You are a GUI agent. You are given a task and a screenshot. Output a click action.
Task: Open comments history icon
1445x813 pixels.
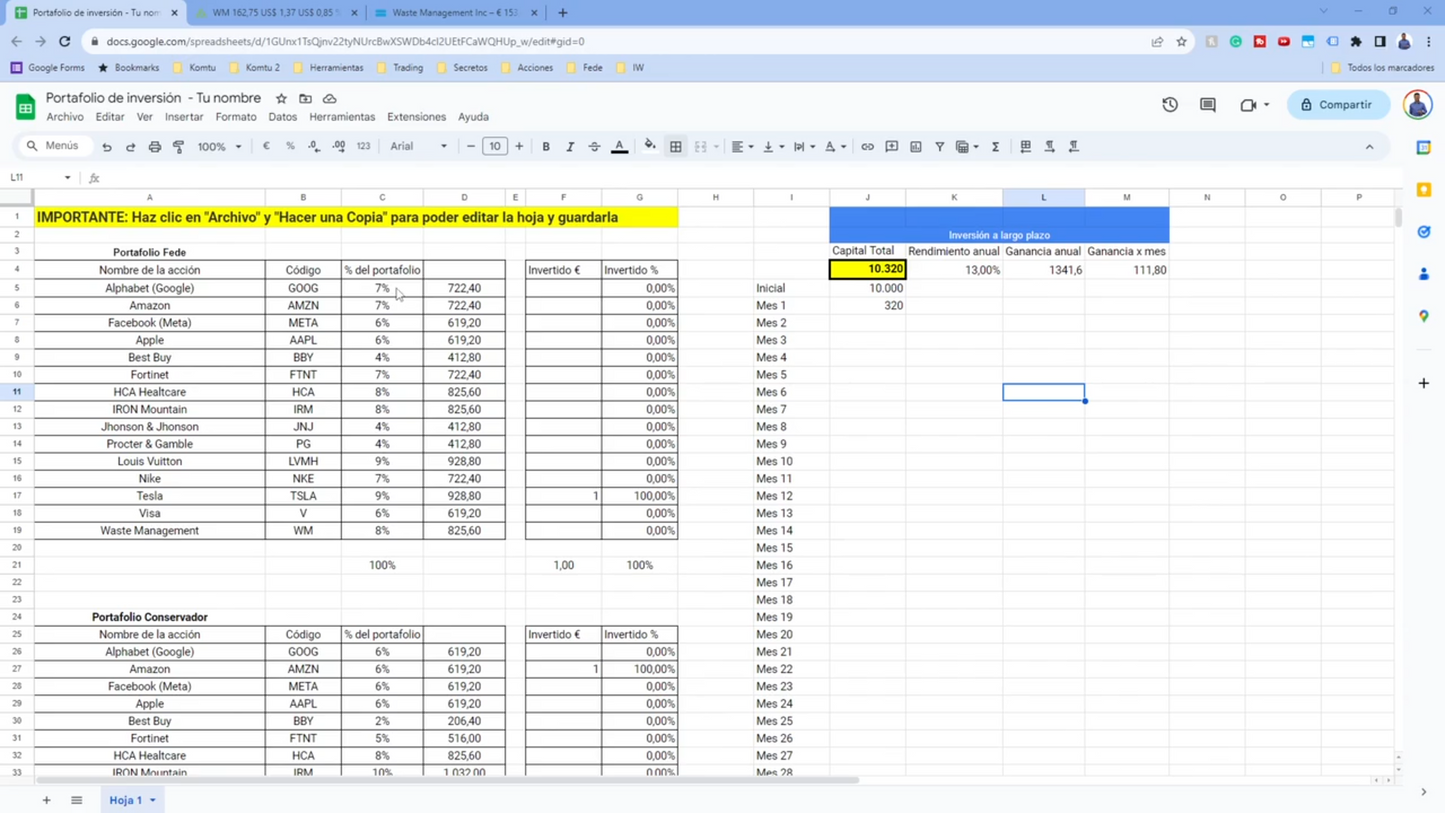(x=1208, y=104)
